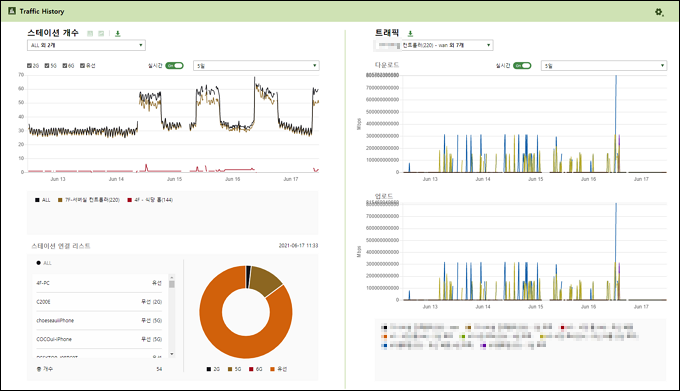Switch station count panel to table view
This screenshot has height=391, width=680.
[x=90, y=33]
